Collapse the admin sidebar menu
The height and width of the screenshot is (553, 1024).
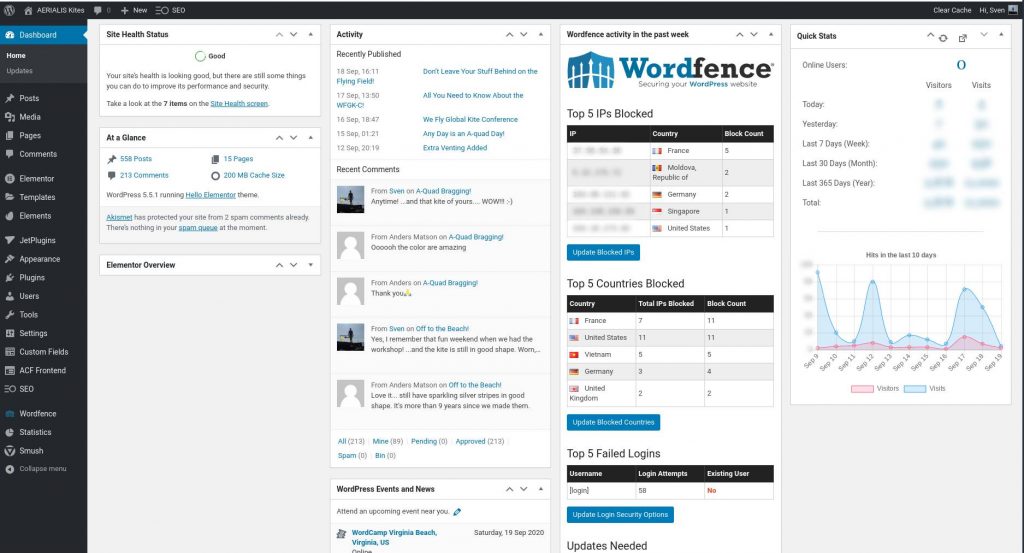point(43,469)
